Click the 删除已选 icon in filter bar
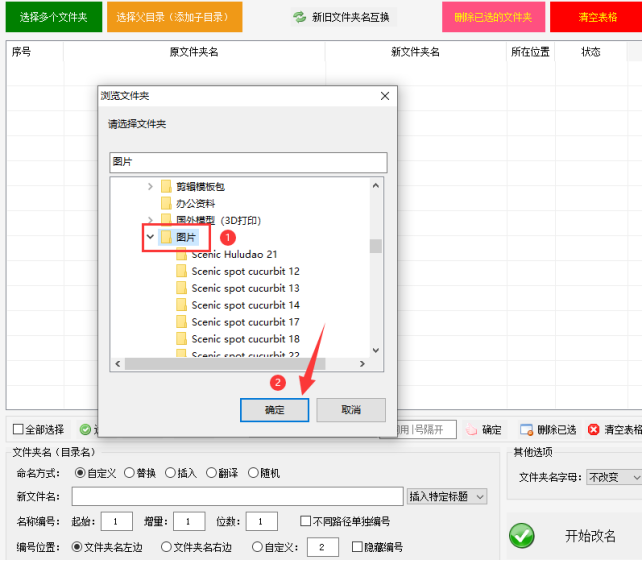Screen dimensions: 643x561 tap(526, 429)
